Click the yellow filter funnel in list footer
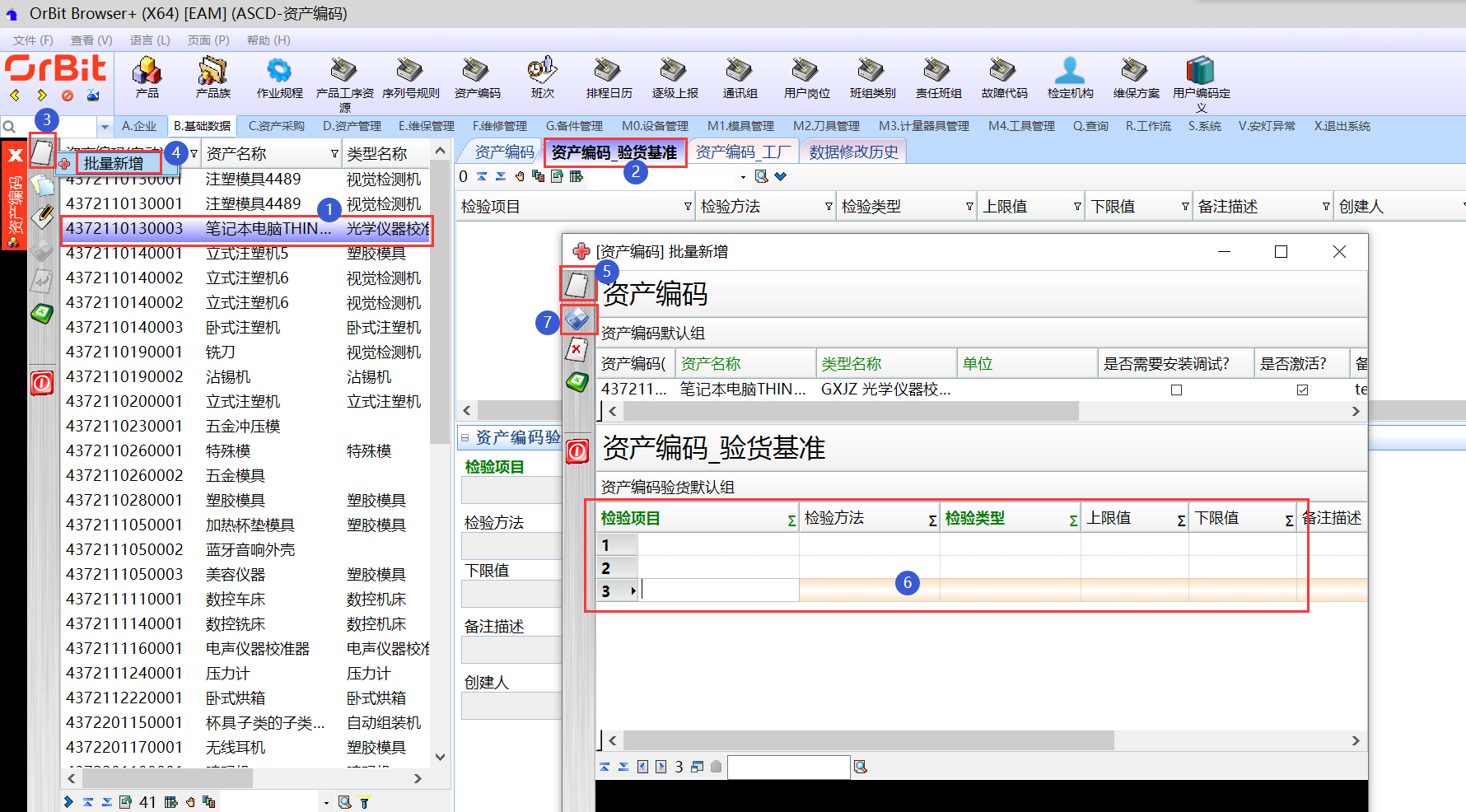Screen dimensions: 1466x812 tap(365, 802)
